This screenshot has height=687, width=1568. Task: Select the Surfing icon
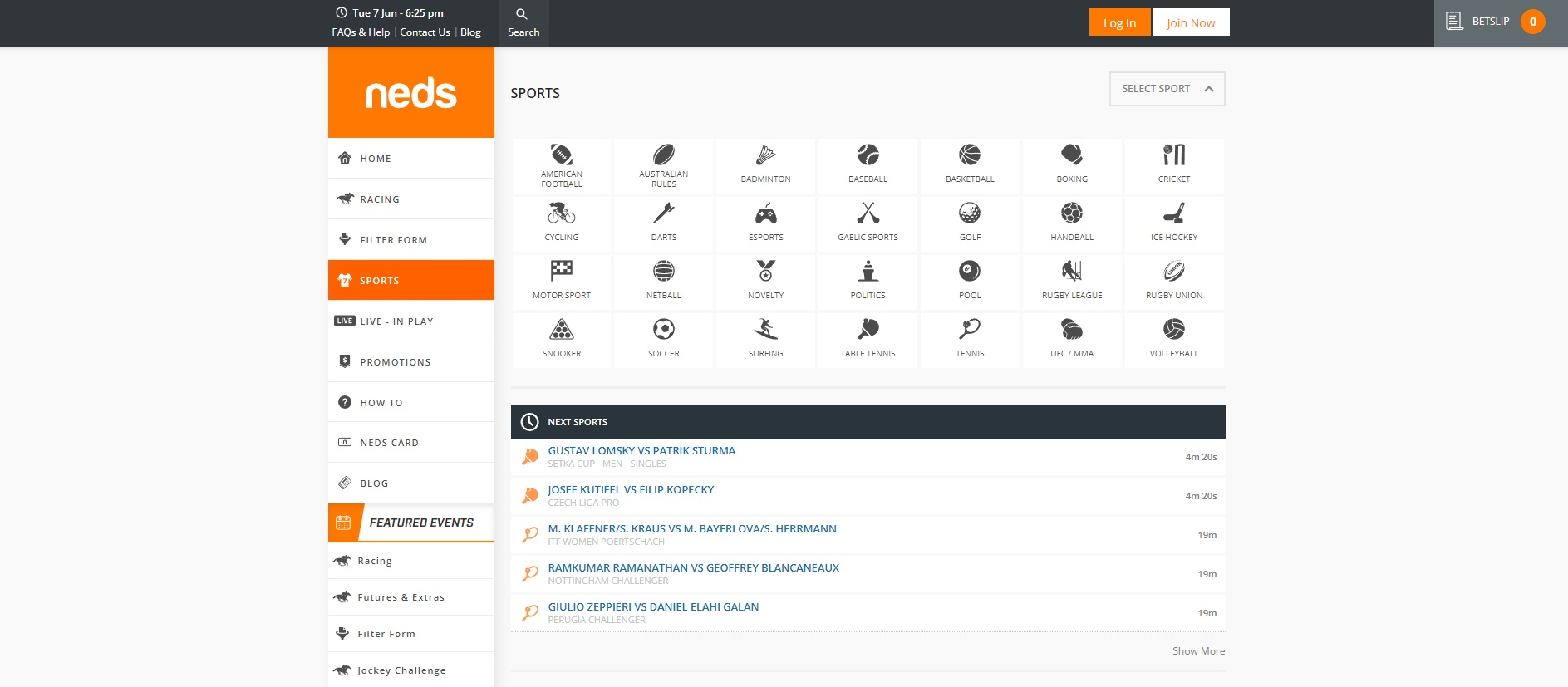coord(766,330)
